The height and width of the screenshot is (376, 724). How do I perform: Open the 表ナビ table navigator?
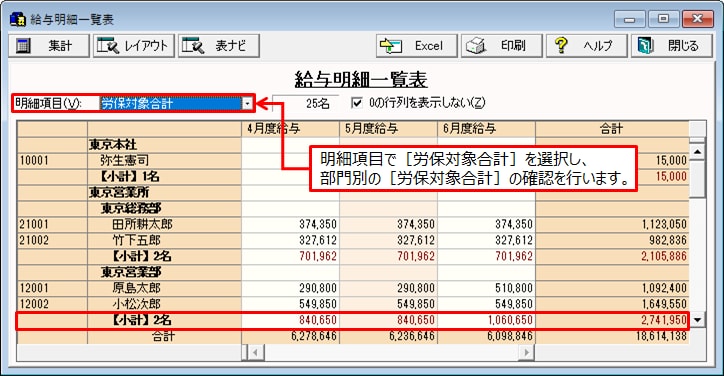(x=219, y=46)
